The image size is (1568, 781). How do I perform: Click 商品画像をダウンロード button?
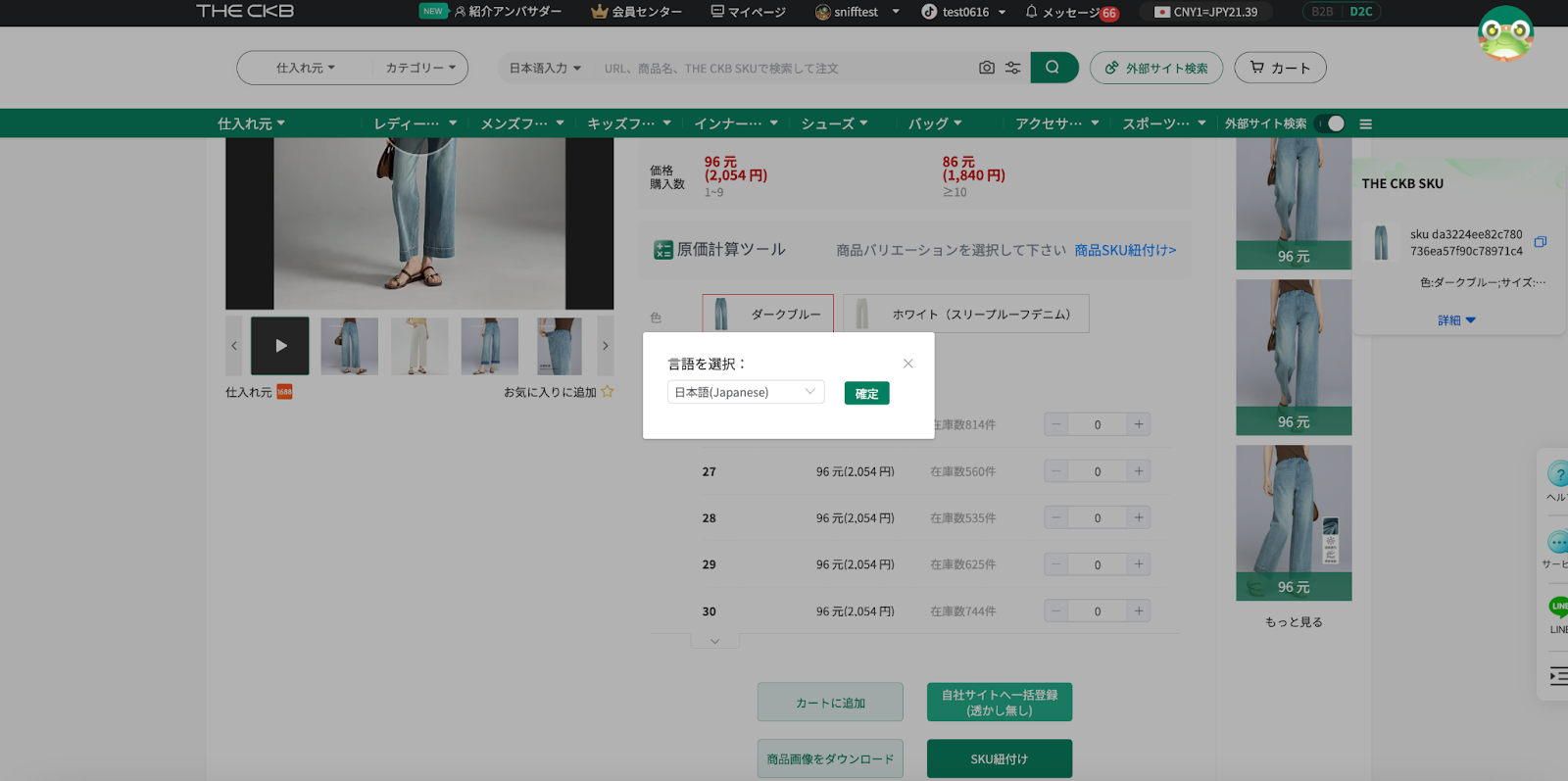click(x=830, y=758)
